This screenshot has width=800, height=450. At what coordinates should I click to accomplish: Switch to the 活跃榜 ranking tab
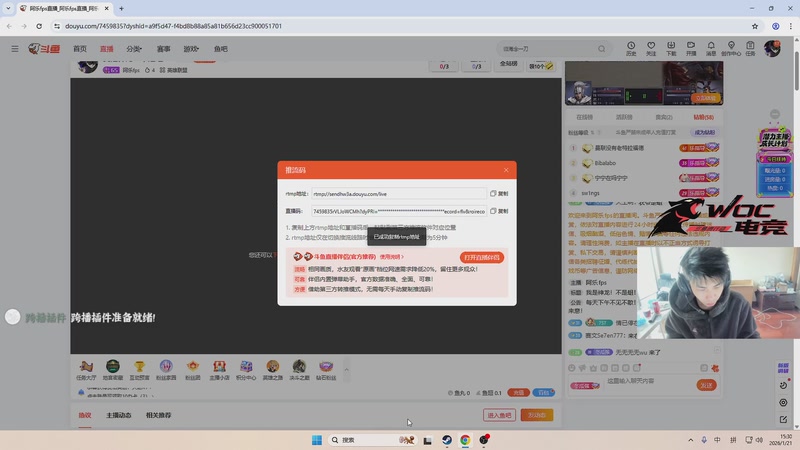(x=624, y=117)
